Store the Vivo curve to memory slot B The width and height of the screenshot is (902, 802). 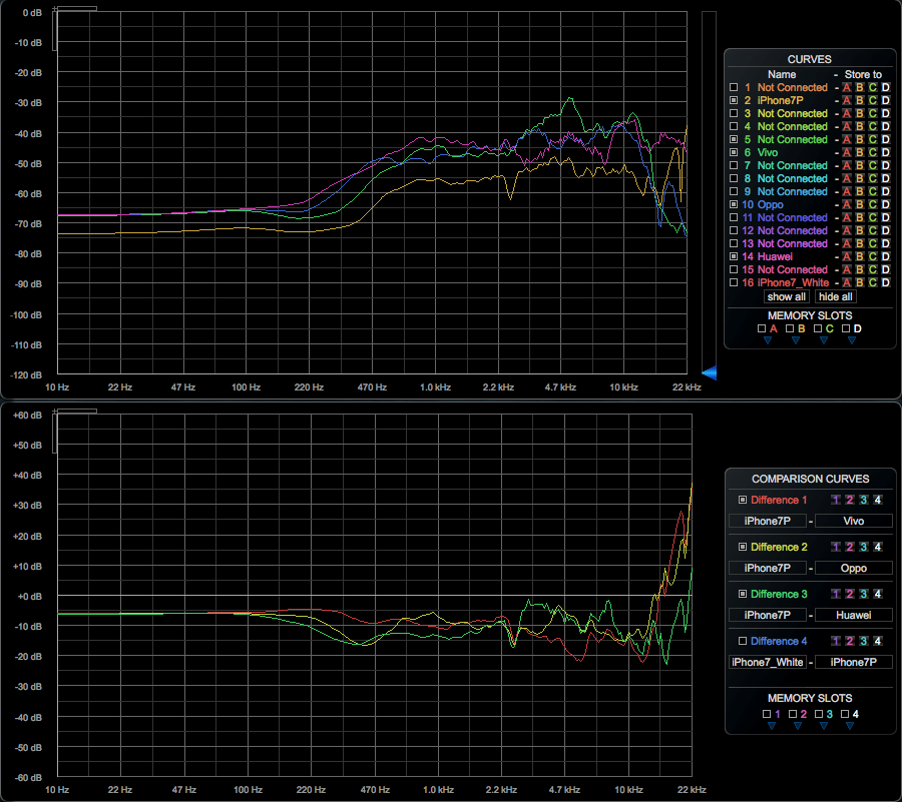(x=858, y=152)
